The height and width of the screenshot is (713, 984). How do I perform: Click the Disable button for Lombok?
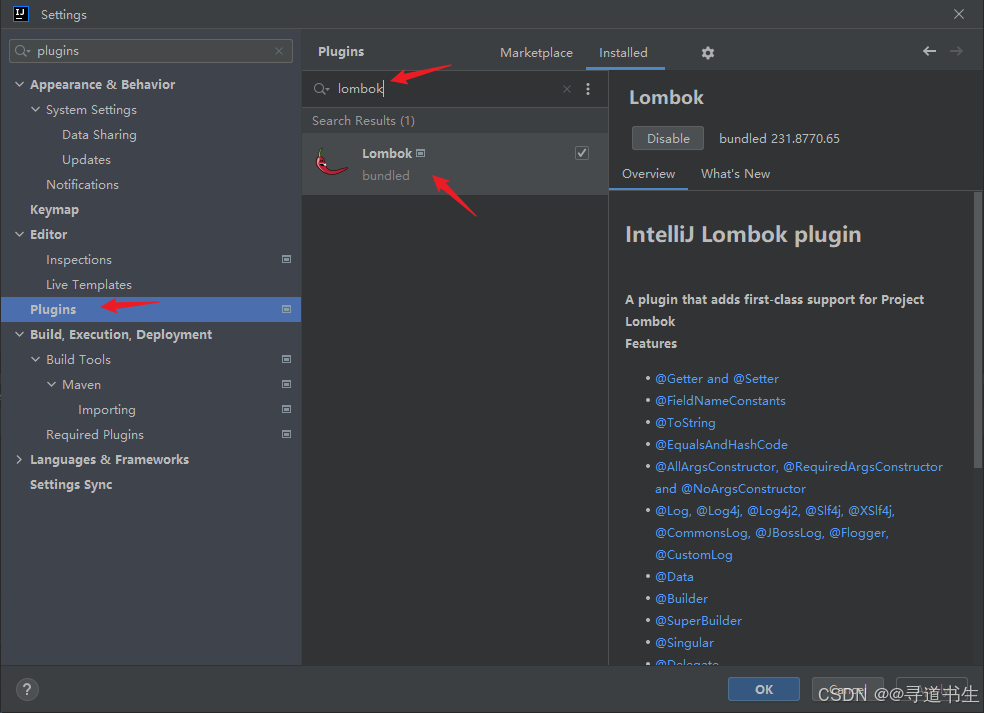click(668, 139)
